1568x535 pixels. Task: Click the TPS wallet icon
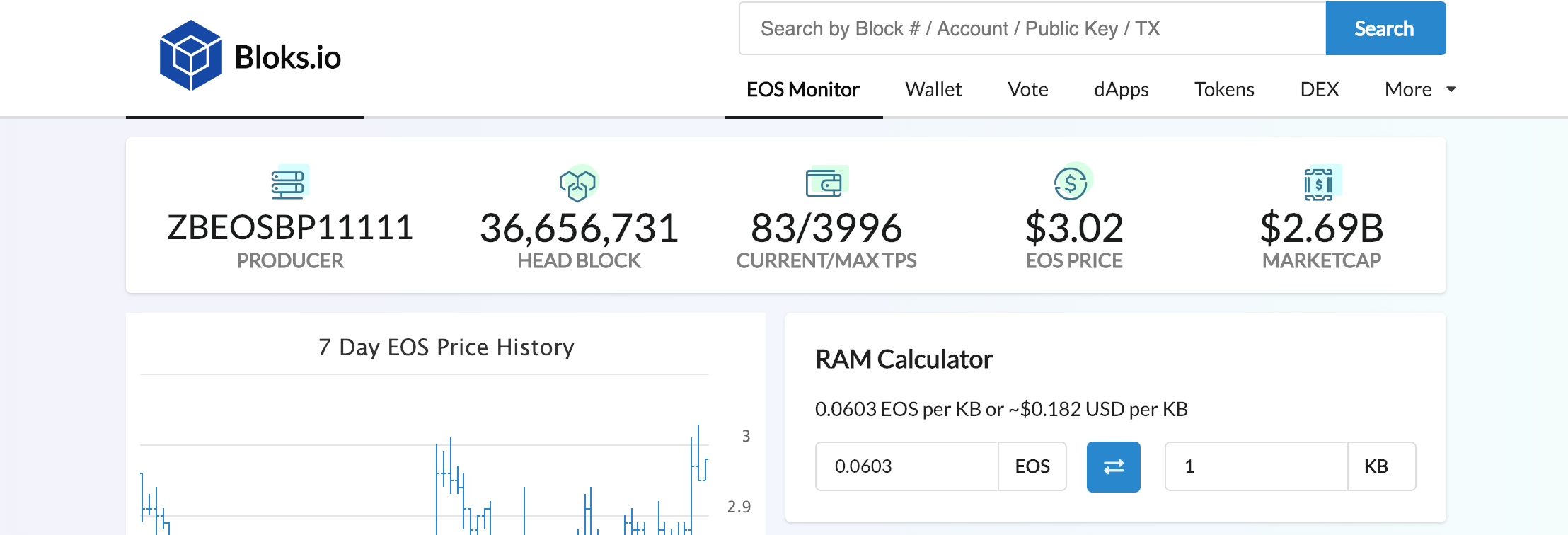[825, 183]
